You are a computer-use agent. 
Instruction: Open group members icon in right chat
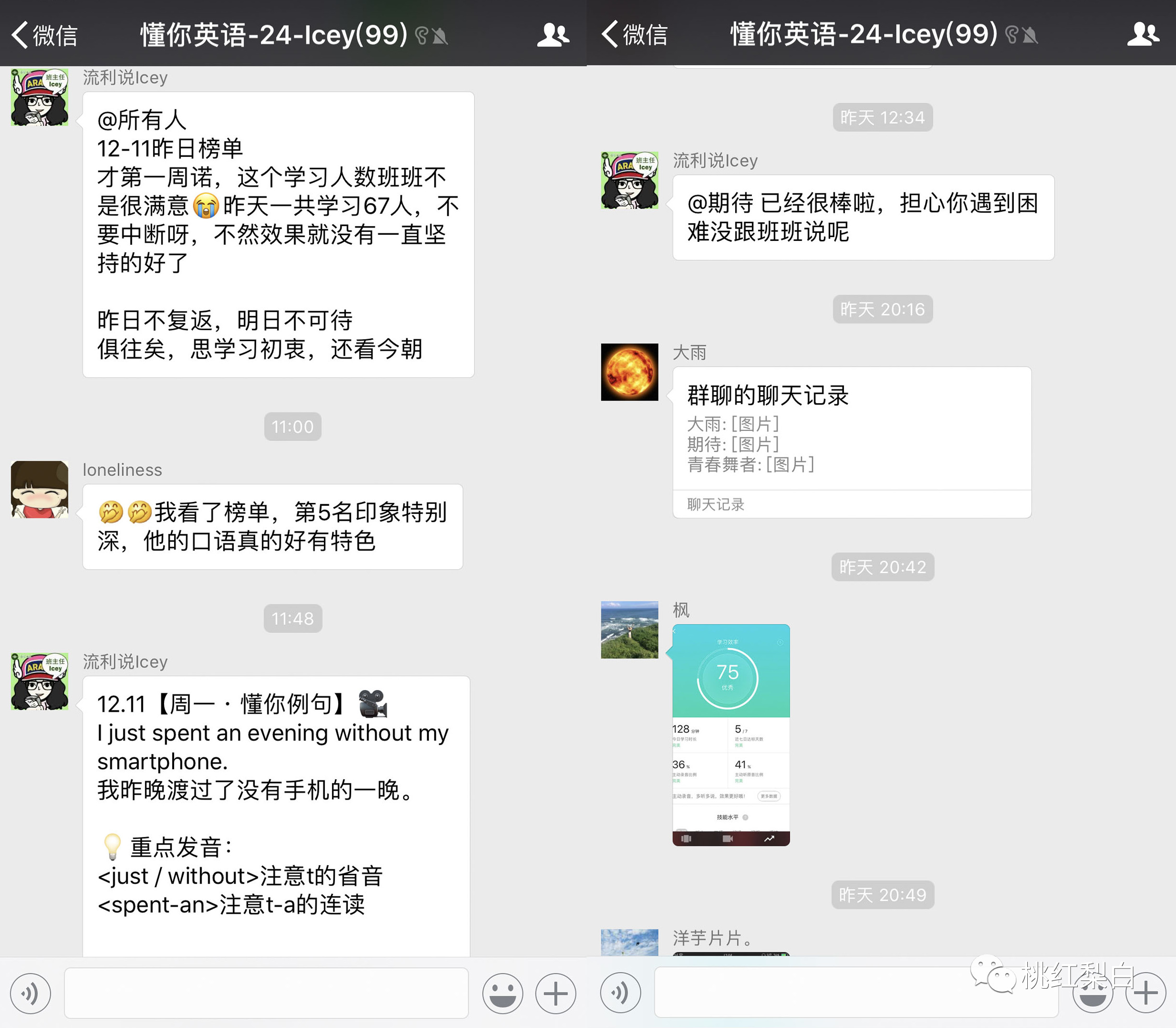tap(1143, 35)
